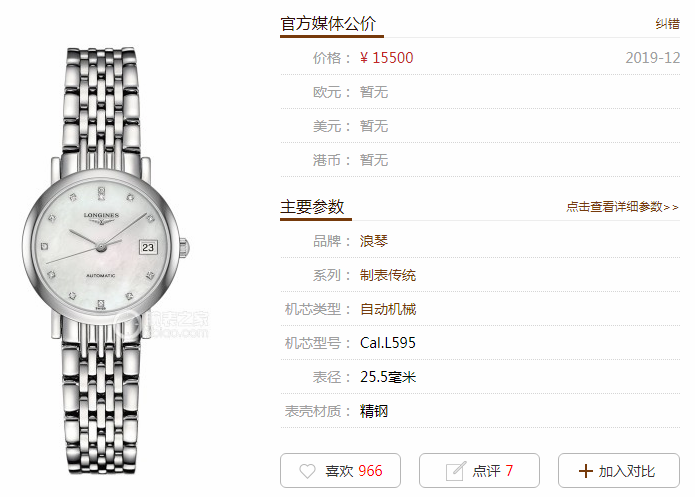This screenshot has width=695, height=497.
Task: Click the 精钢 case material value
Action: [374, 411]
